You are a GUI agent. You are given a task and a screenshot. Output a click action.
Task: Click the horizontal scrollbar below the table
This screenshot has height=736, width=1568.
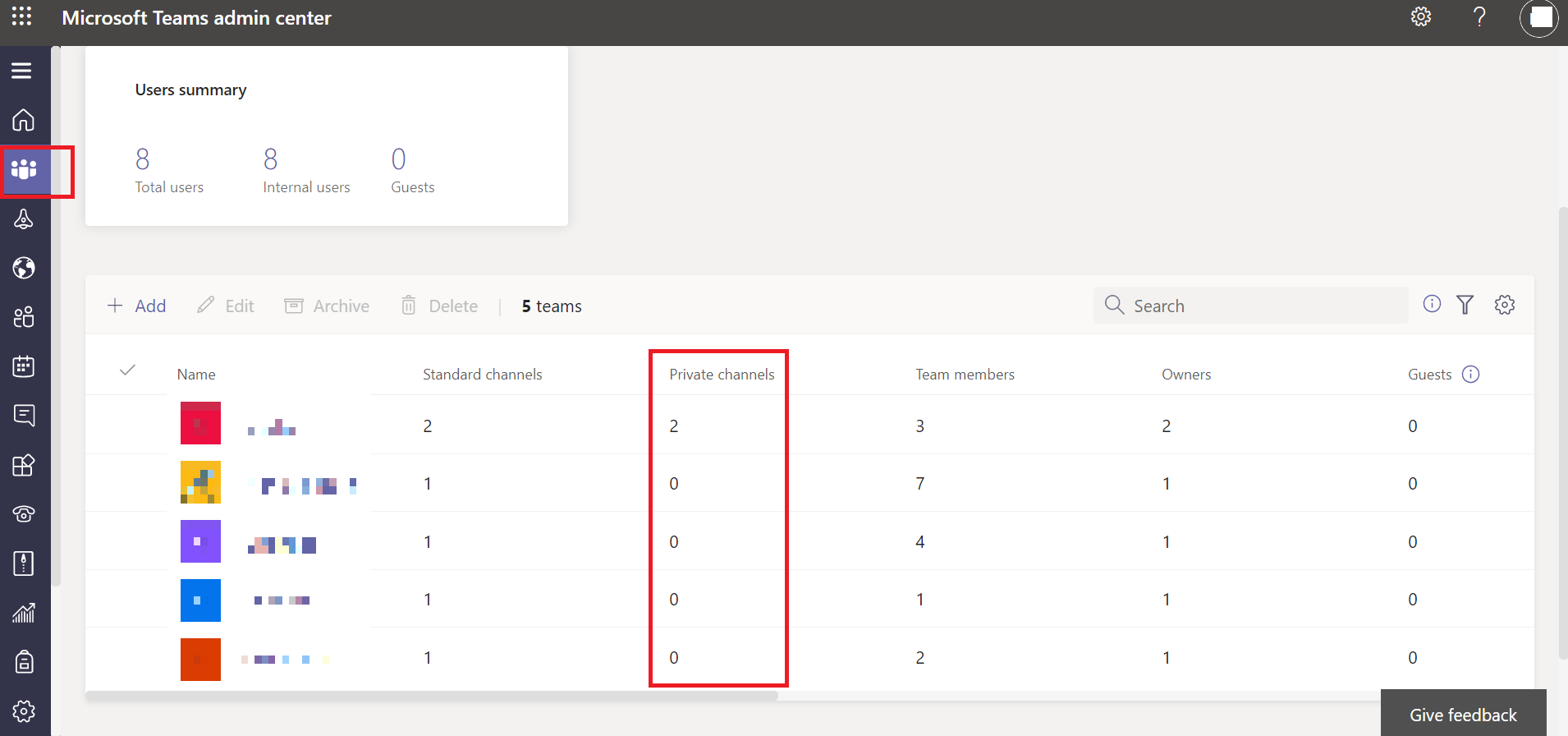(432, 696)
